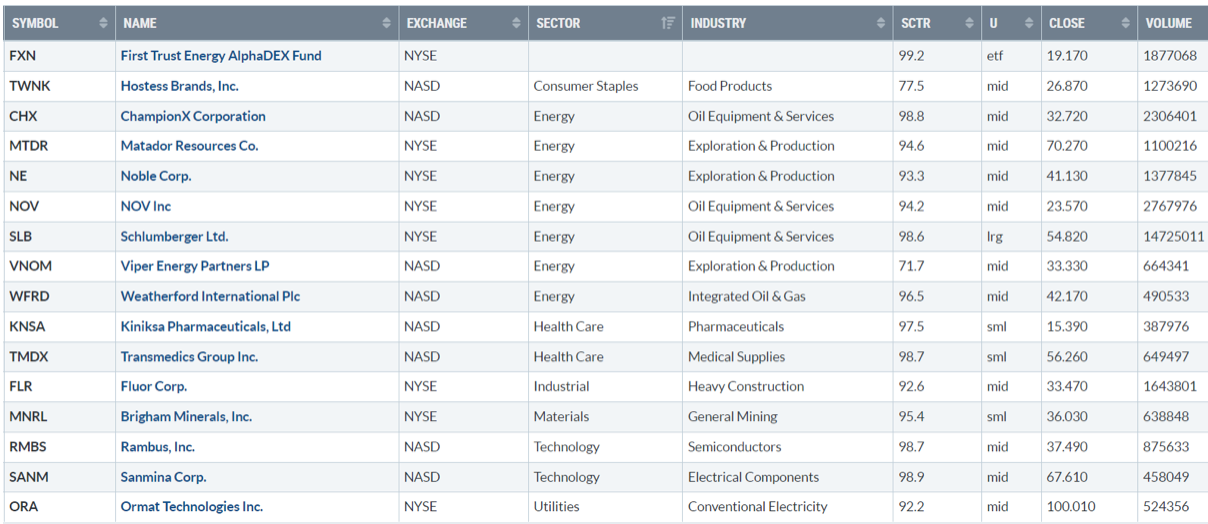Click the active sort icon in the SECTOR header
This screenshot has width=1208, height=524.
click(668, 23)
